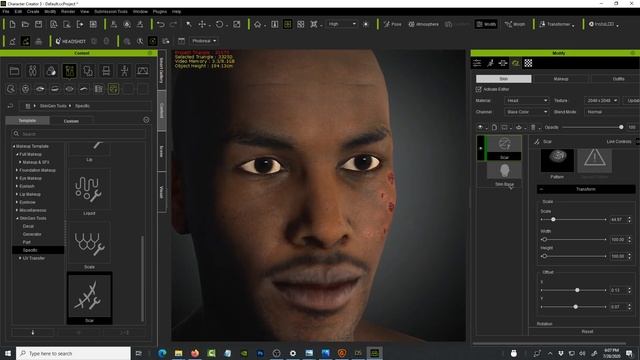Viewport: 640px width, 360px height.
Task: Open the Material Head dropdown
Action: point(527,100)
